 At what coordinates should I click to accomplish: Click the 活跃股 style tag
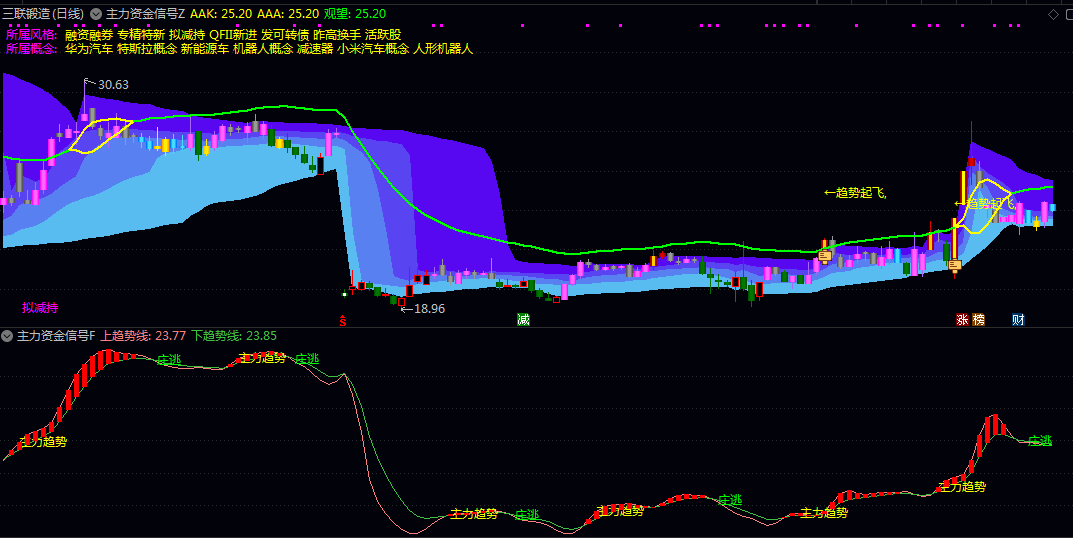[x=383, y=34]
